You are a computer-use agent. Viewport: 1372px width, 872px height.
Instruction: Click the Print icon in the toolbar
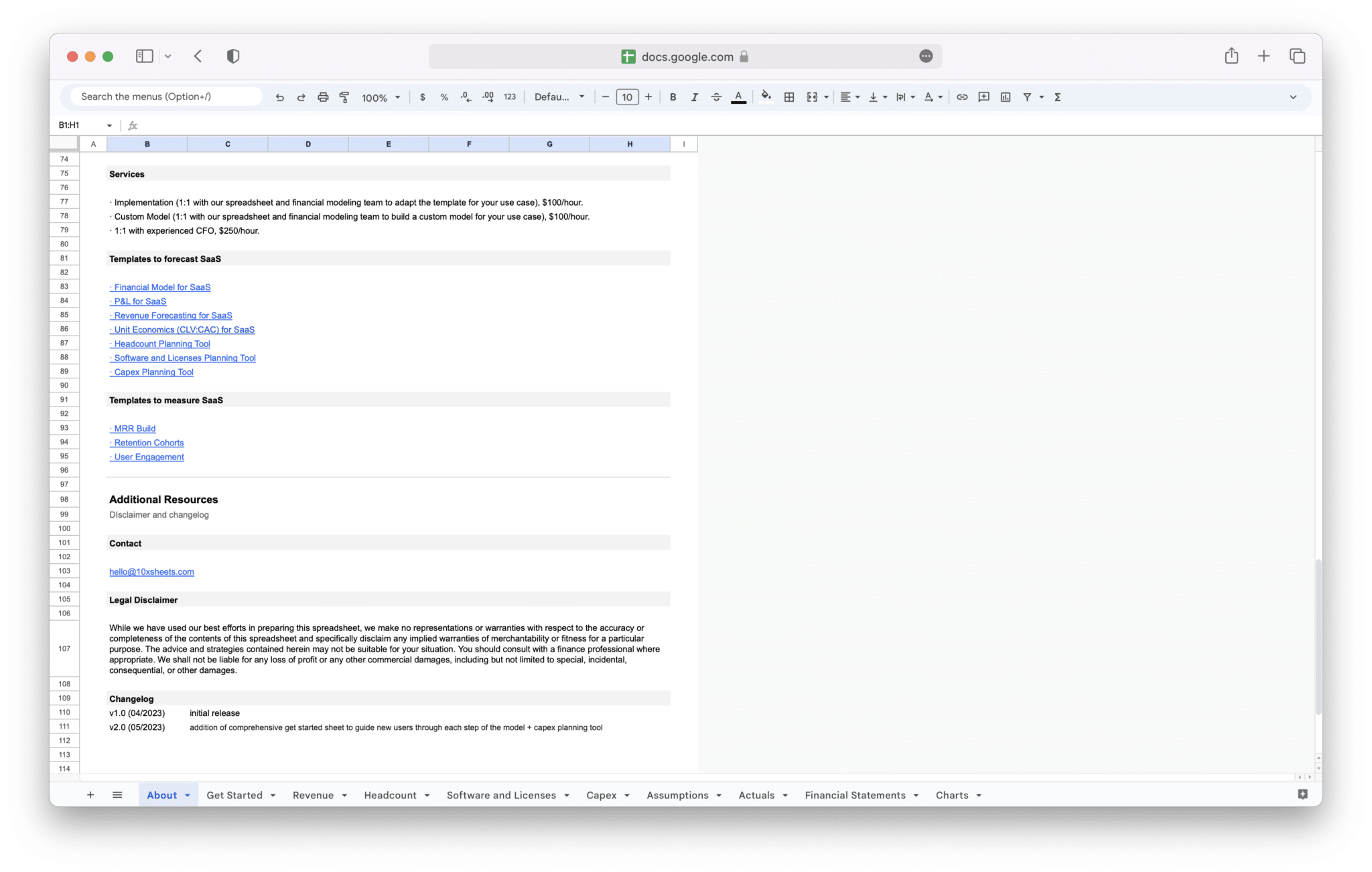[x=323, y=96]
